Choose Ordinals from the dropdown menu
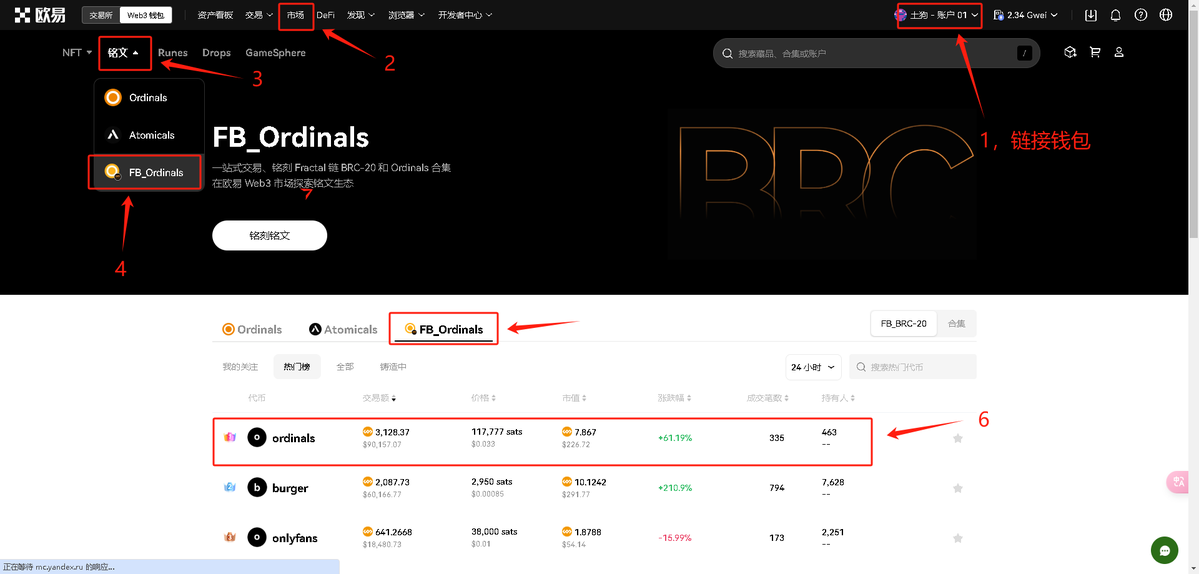This screenshot has width=1199, height=574. 149,98
